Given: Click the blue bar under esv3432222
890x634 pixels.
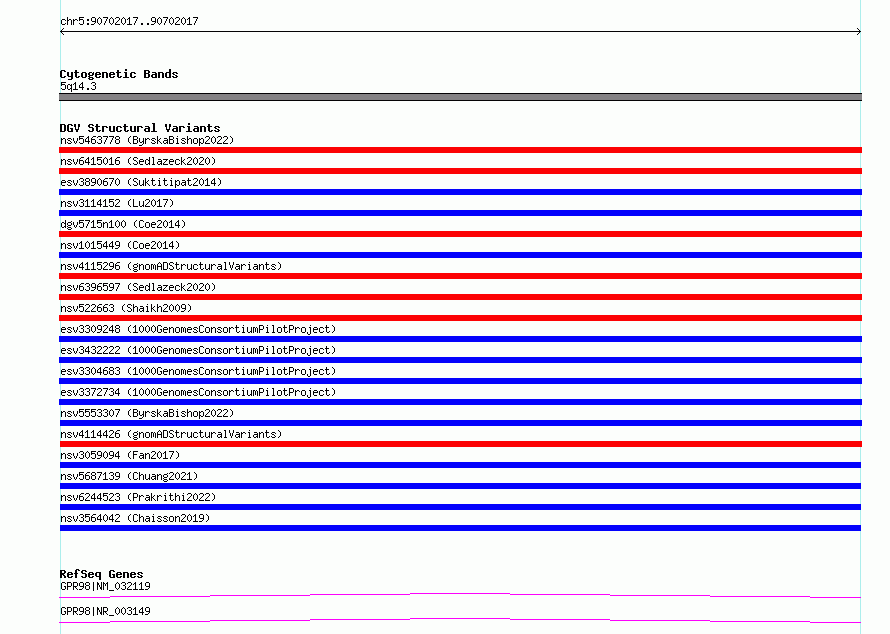Looking at the screenshot, I should (x=460, y=360).
